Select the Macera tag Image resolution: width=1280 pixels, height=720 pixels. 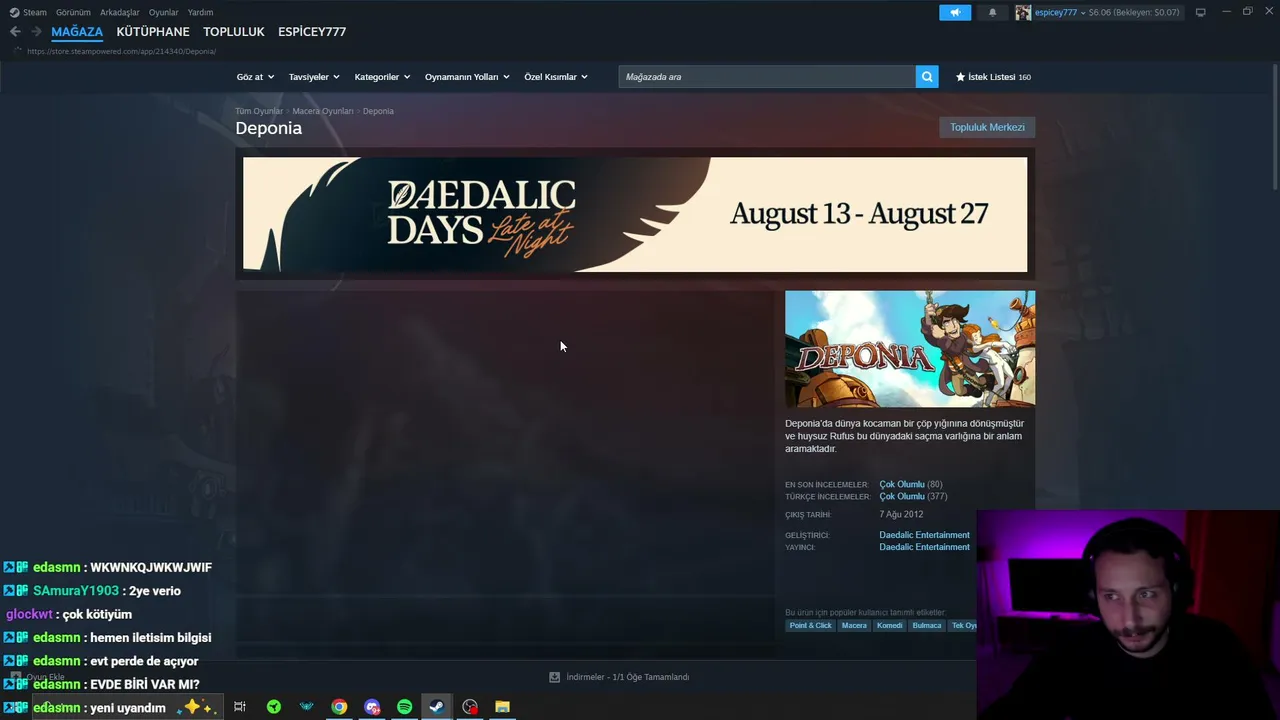[x=854, y=626]
